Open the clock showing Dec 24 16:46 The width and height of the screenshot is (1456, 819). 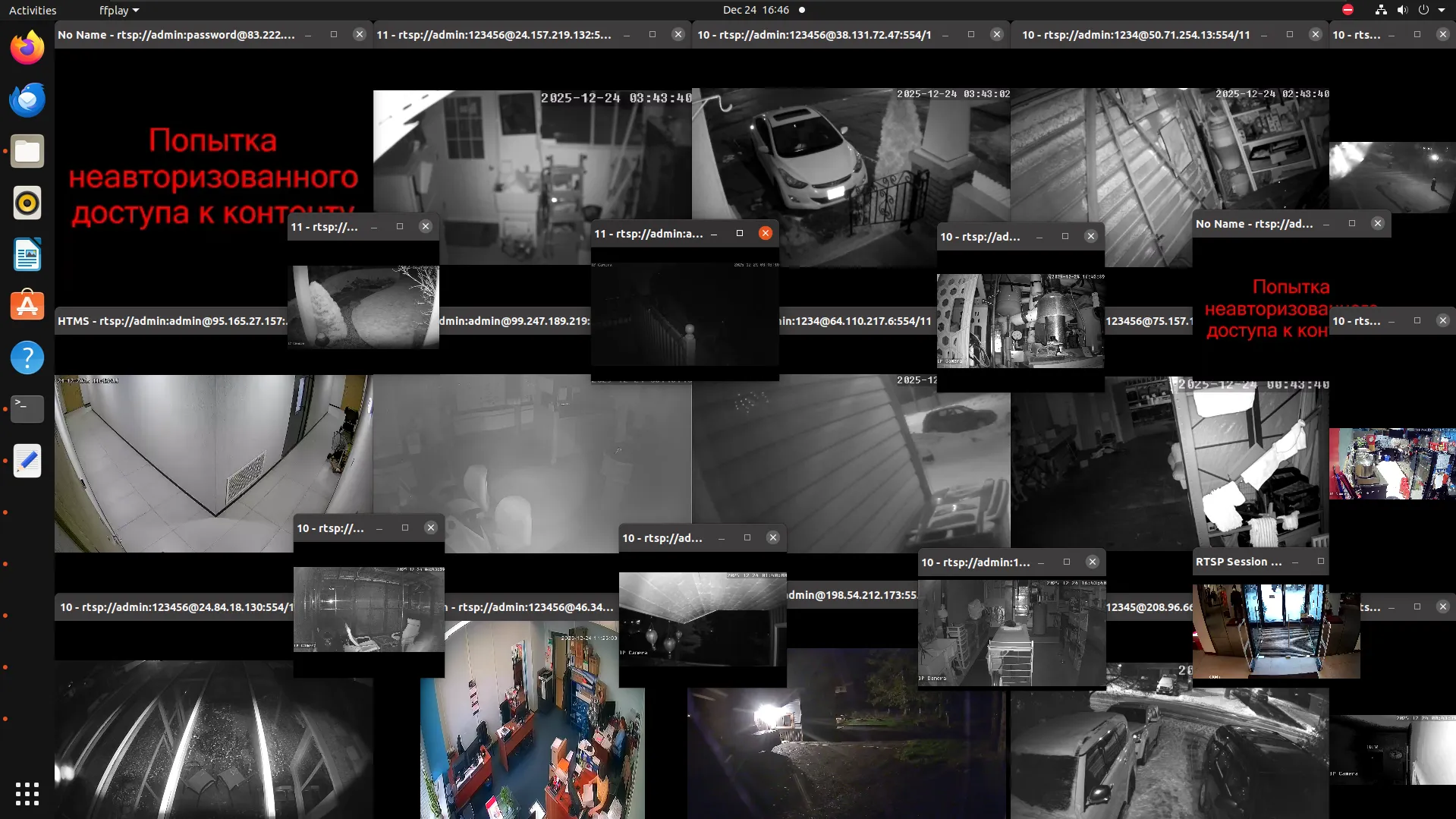tap(756, 10)
